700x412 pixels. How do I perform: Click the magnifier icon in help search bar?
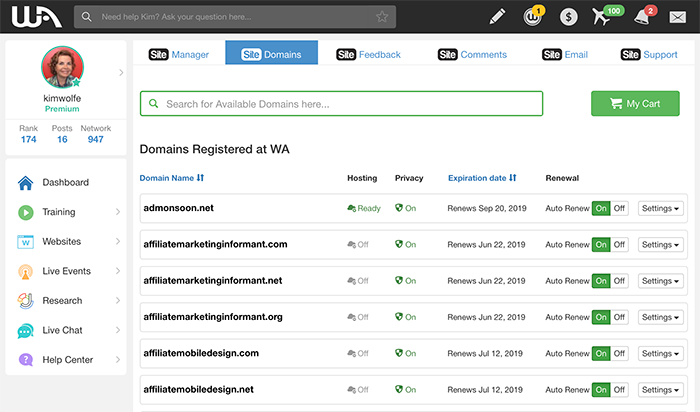pyautogui.click(x=87, y=17)
